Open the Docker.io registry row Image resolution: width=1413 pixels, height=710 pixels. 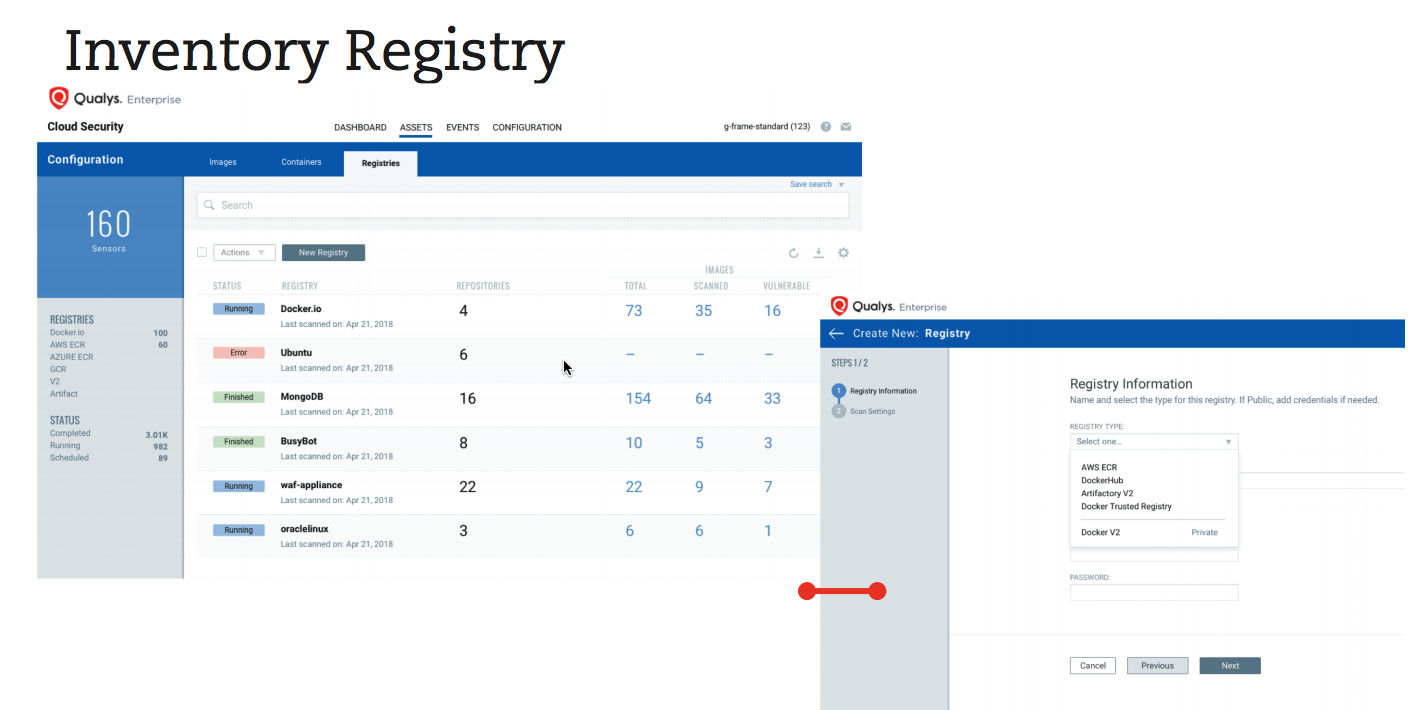point(508,316)
